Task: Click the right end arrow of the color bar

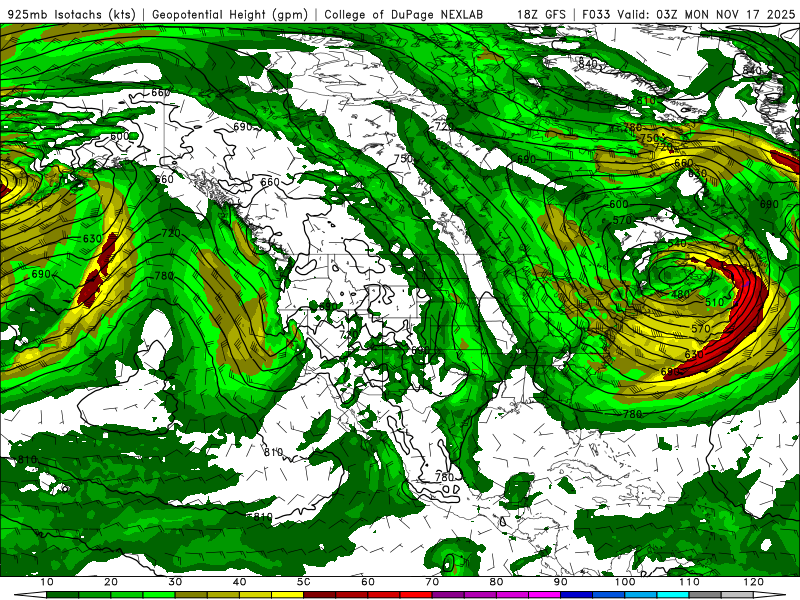Action: coord(769,594)
